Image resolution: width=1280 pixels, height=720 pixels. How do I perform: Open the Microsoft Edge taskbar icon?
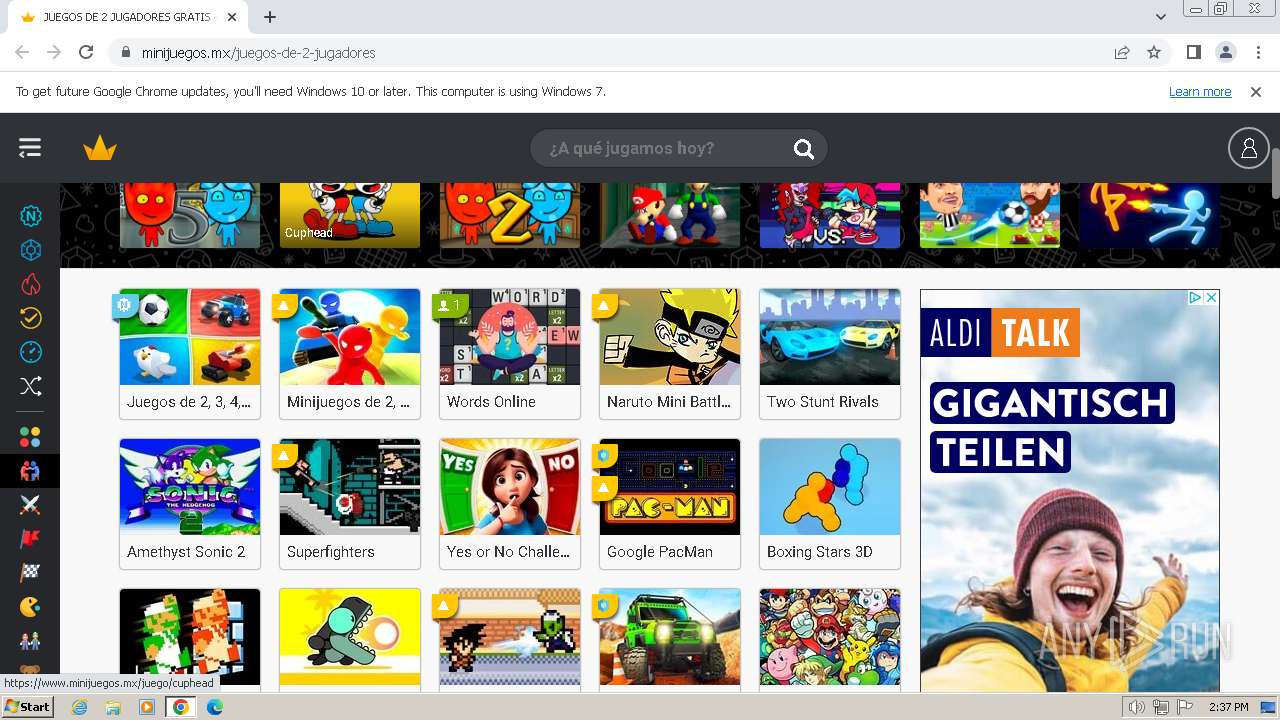tap(214, 707)
